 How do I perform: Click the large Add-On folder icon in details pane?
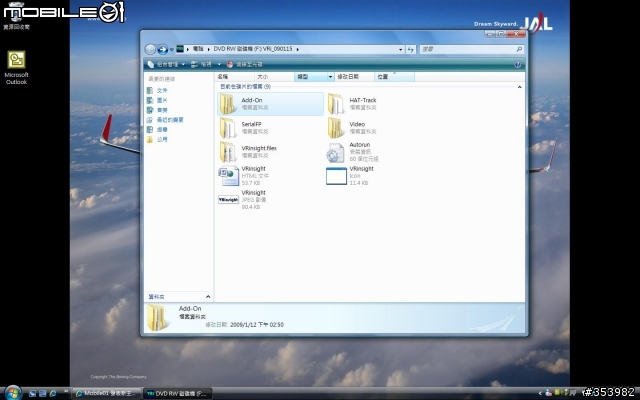point(158,318)
